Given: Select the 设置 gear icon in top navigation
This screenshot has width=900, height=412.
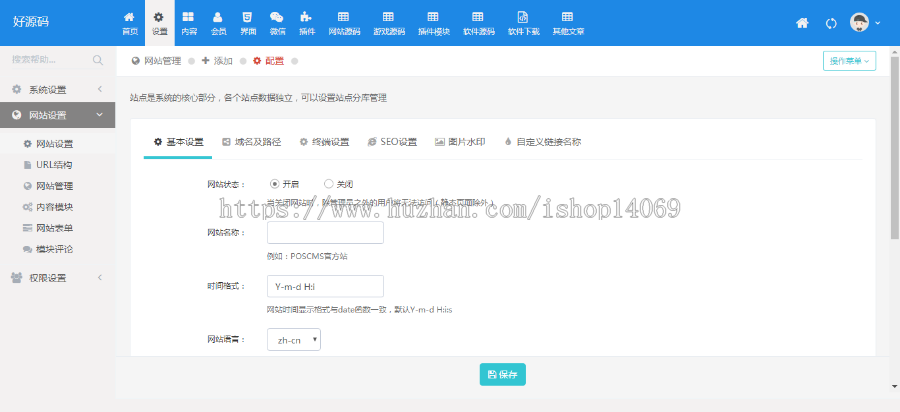Looking at the screenshot, I should click(x=159, y=17).
